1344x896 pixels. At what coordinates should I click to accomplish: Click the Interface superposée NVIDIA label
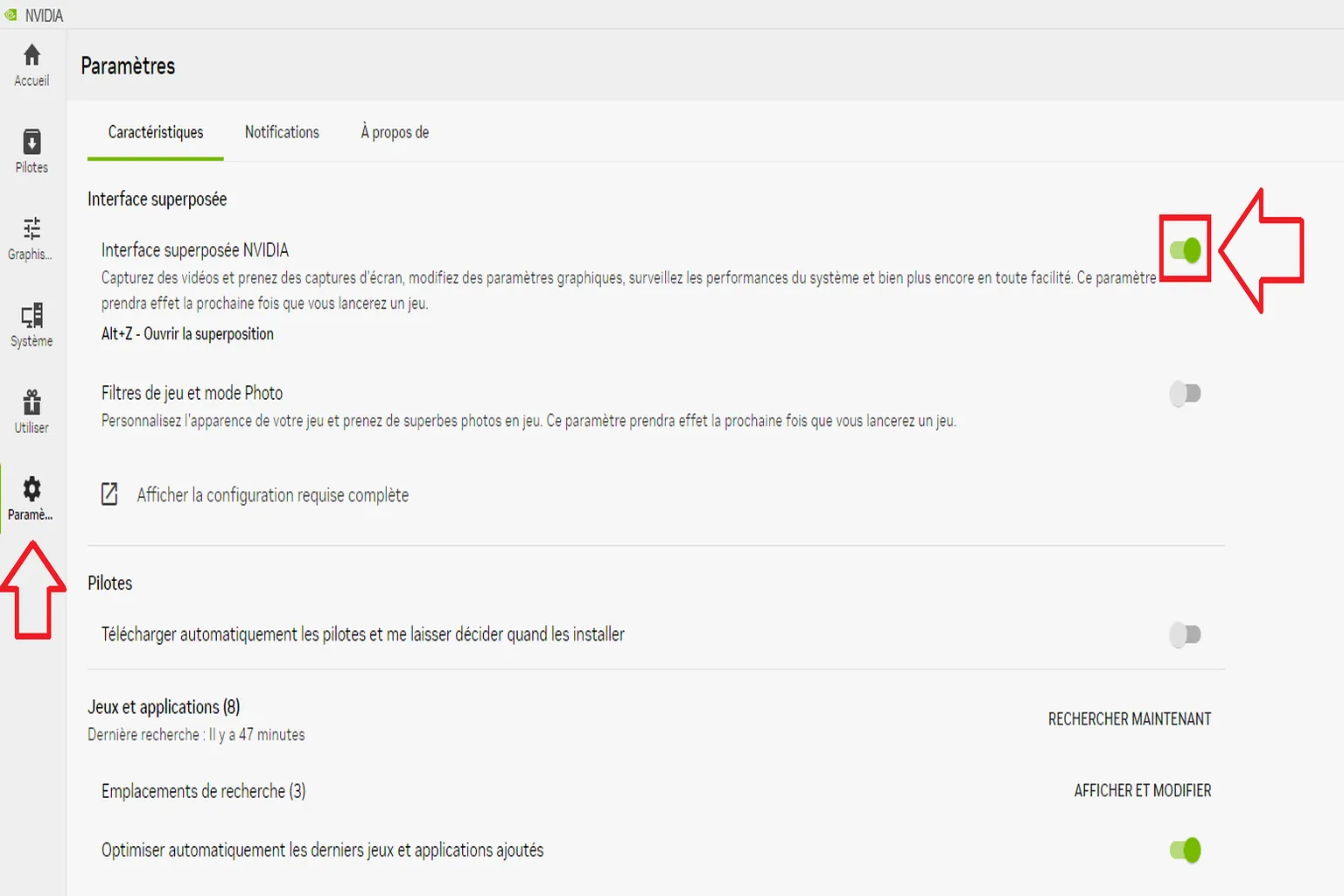click(x=195, y=250)
